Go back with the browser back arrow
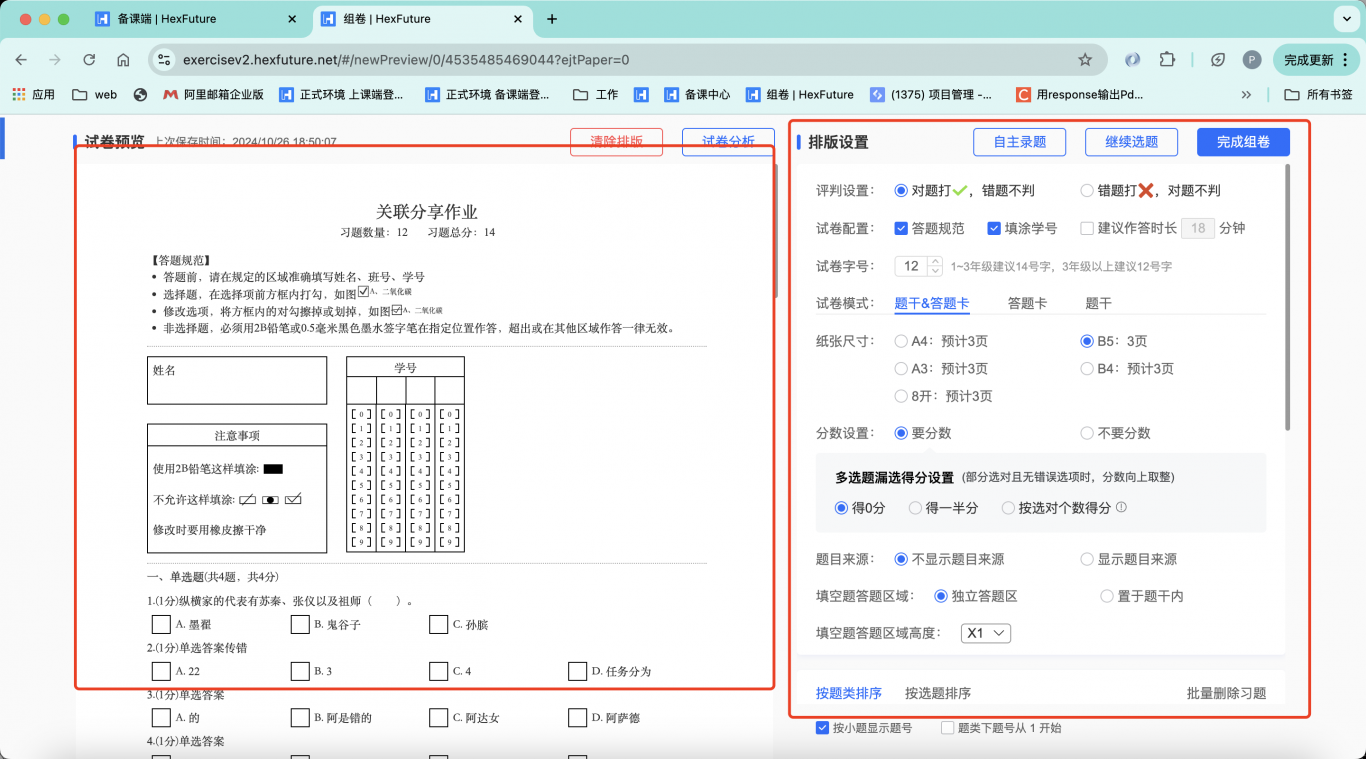The width and height of the screenshot is (1366, 759). [x=21, y=60]
